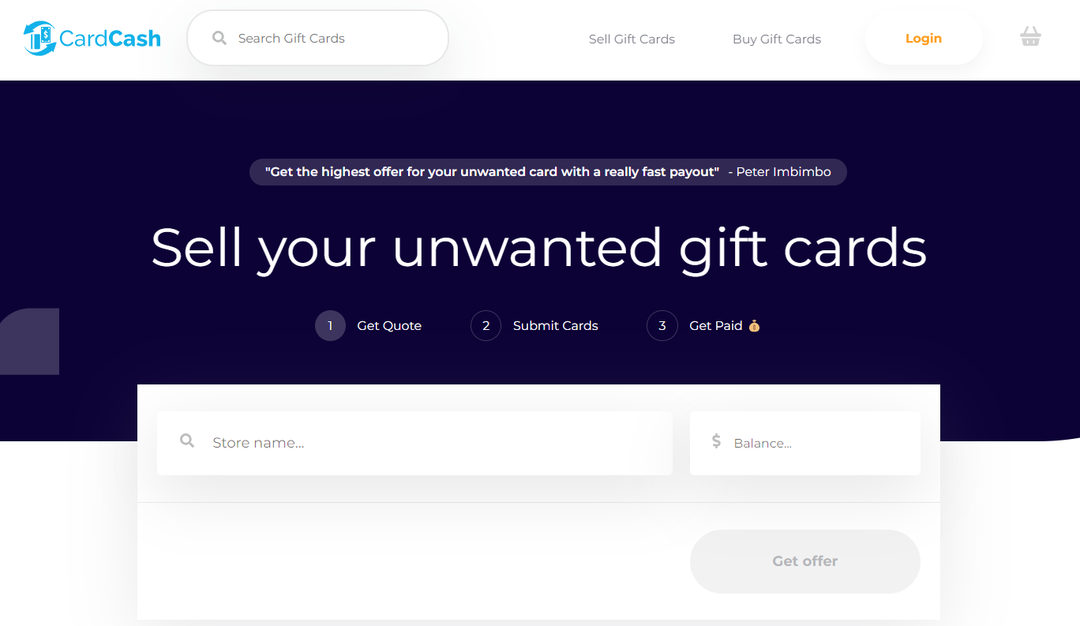This screenshot has height=626, width=1080.
Task: Click the Balance input field
Action: tap(810, 441)
